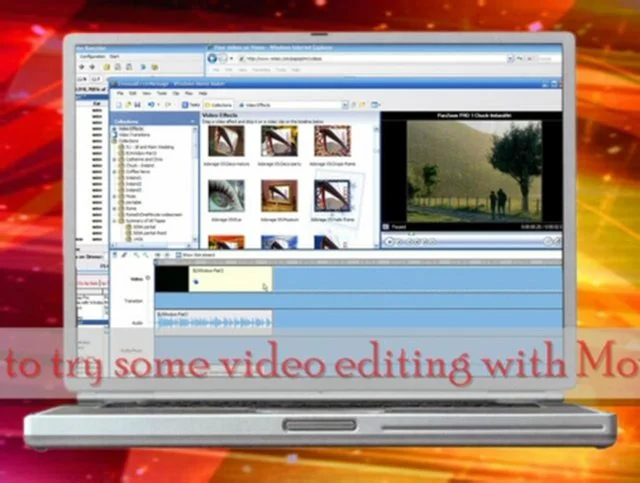
Task: Open the View menu in Movie Maker
Action: (x=146, y=93)
